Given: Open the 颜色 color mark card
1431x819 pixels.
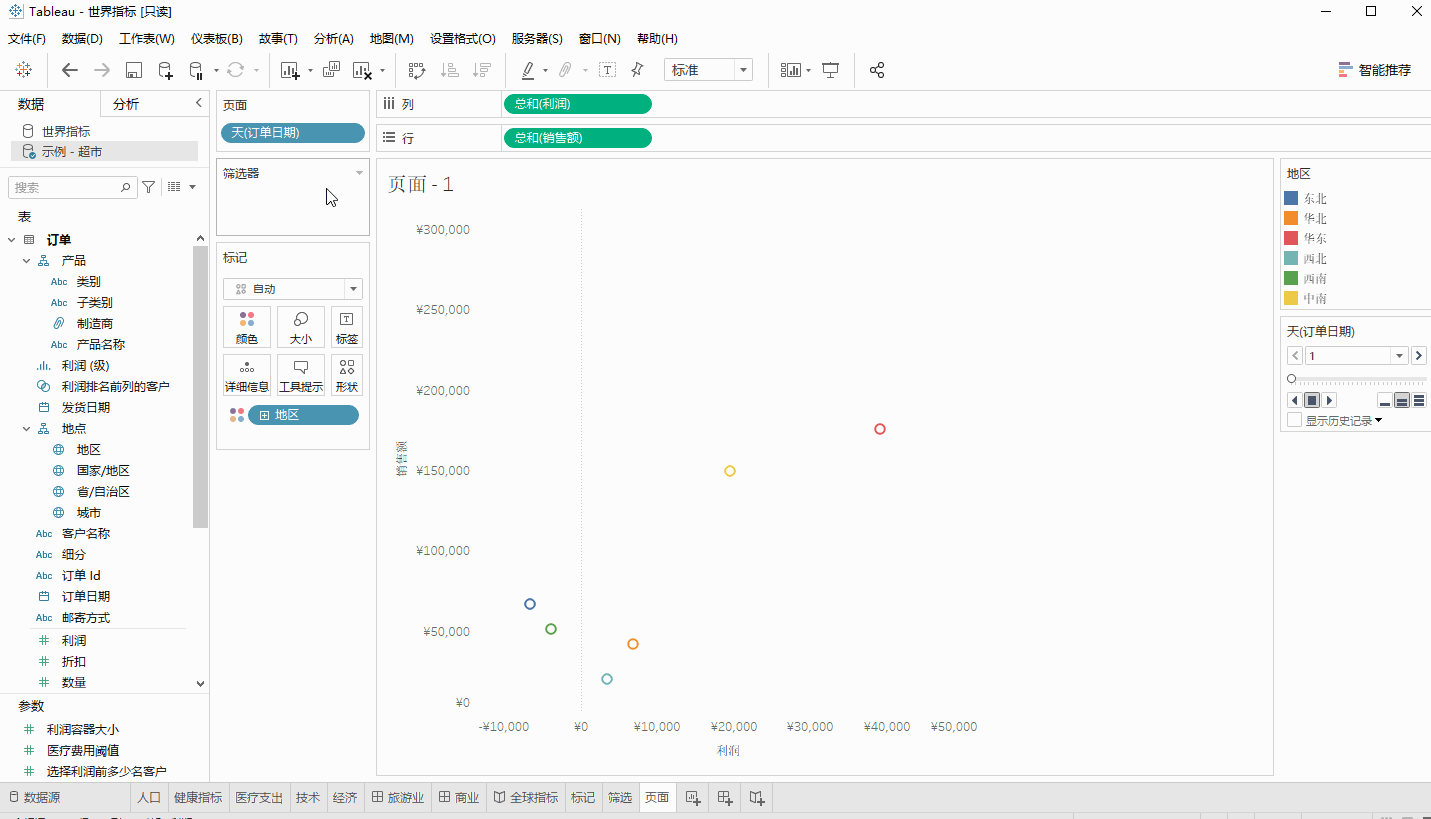Looking at the screenshot, I should pos(247,327).
